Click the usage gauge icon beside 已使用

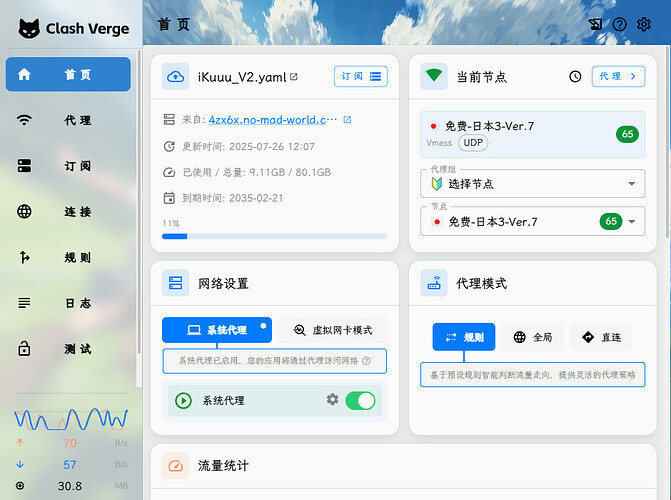(x=169, y=172)
